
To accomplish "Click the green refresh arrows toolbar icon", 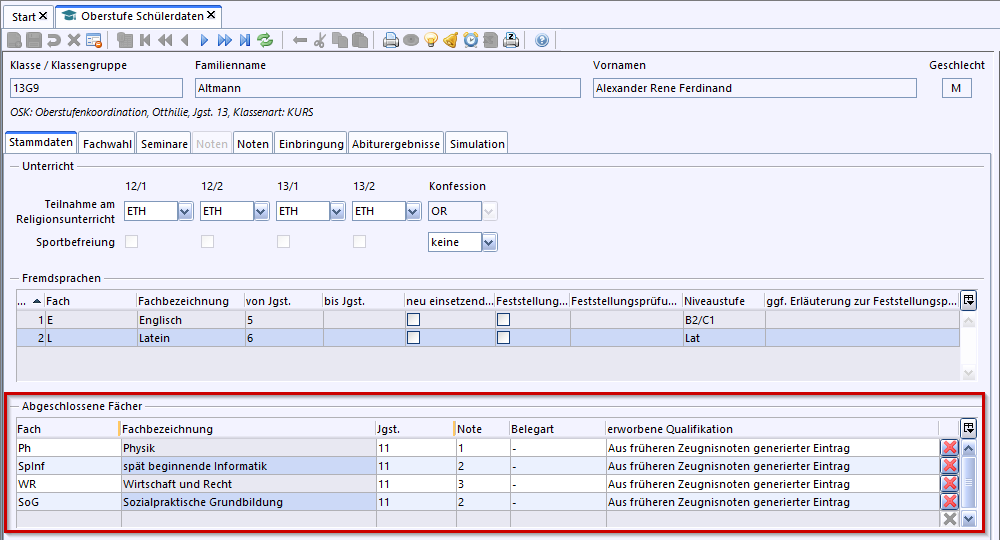I will (265, 40).
